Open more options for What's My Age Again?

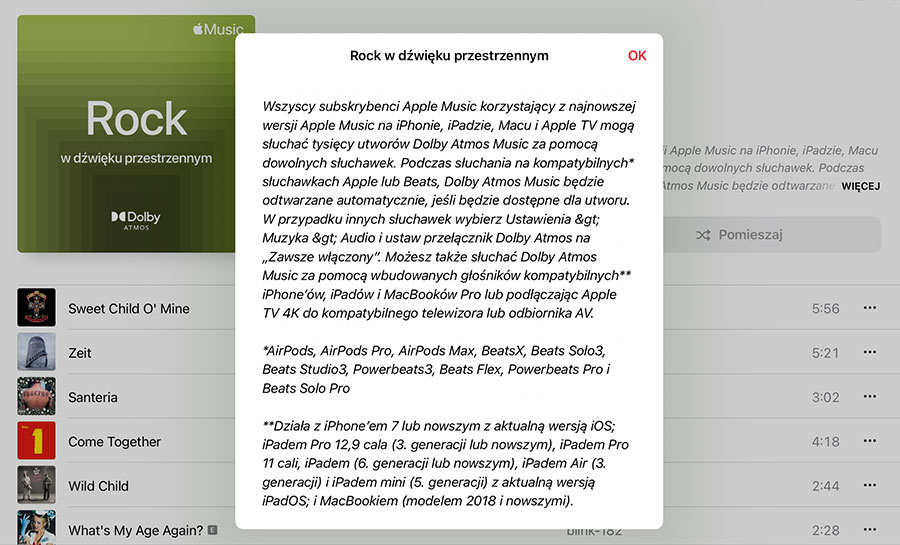(869, 529)
